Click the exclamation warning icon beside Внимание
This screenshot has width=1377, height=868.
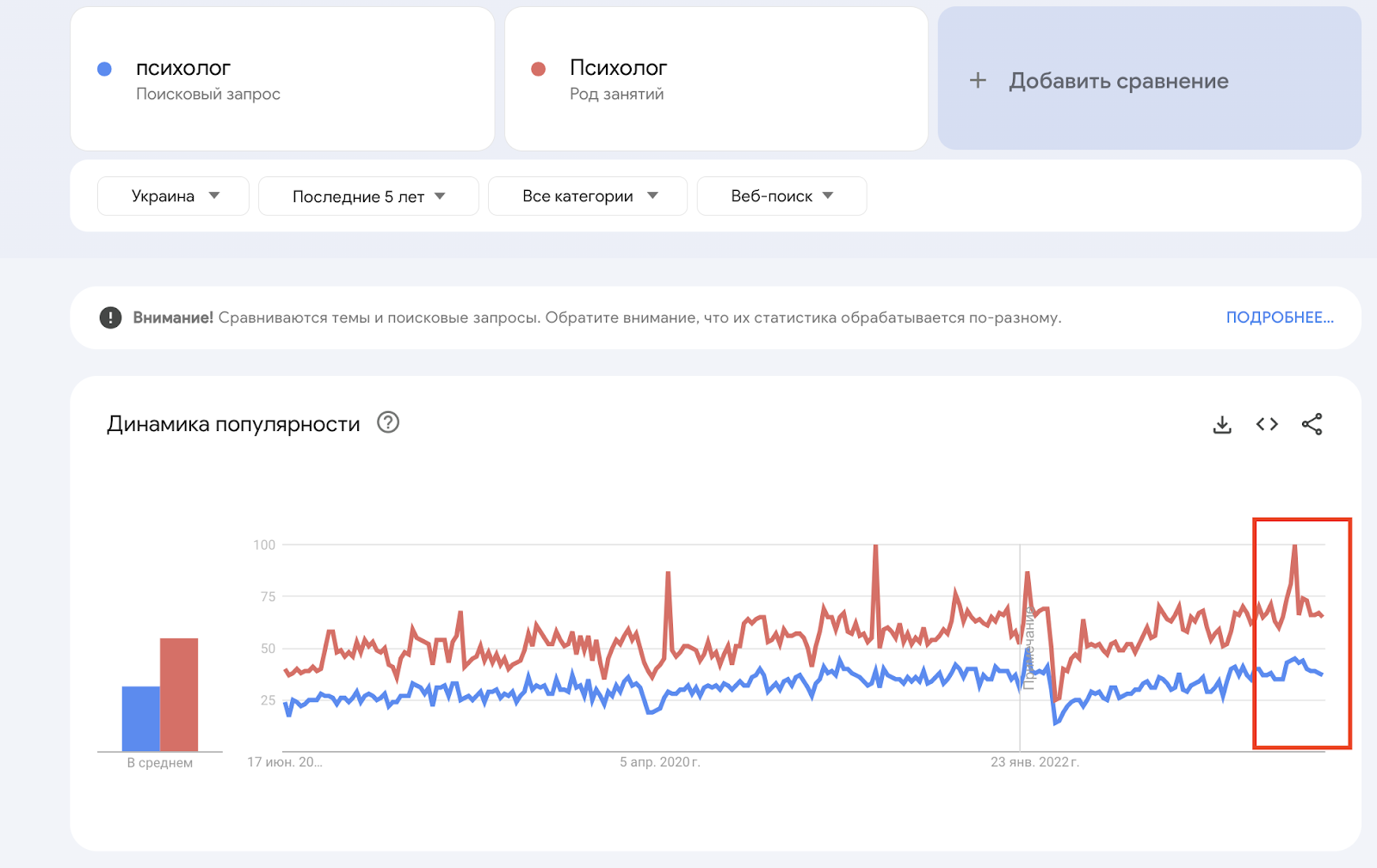click(x=110, y=317)
